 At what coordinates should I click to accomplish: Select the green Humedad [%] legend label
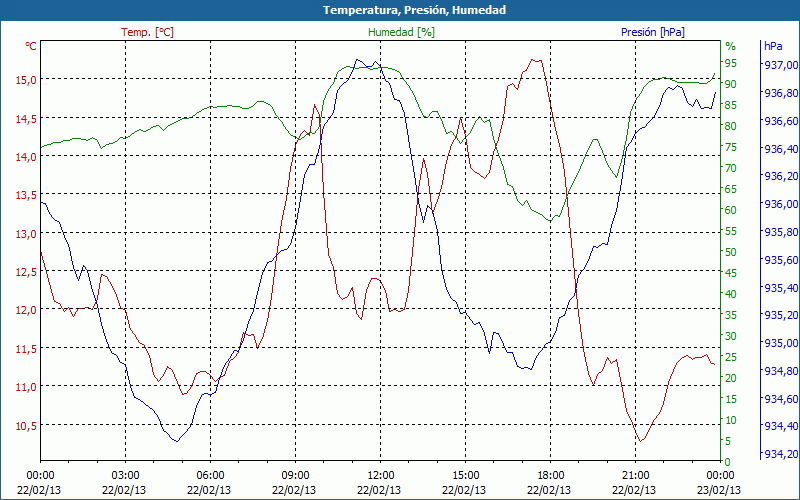coord(402,32)
